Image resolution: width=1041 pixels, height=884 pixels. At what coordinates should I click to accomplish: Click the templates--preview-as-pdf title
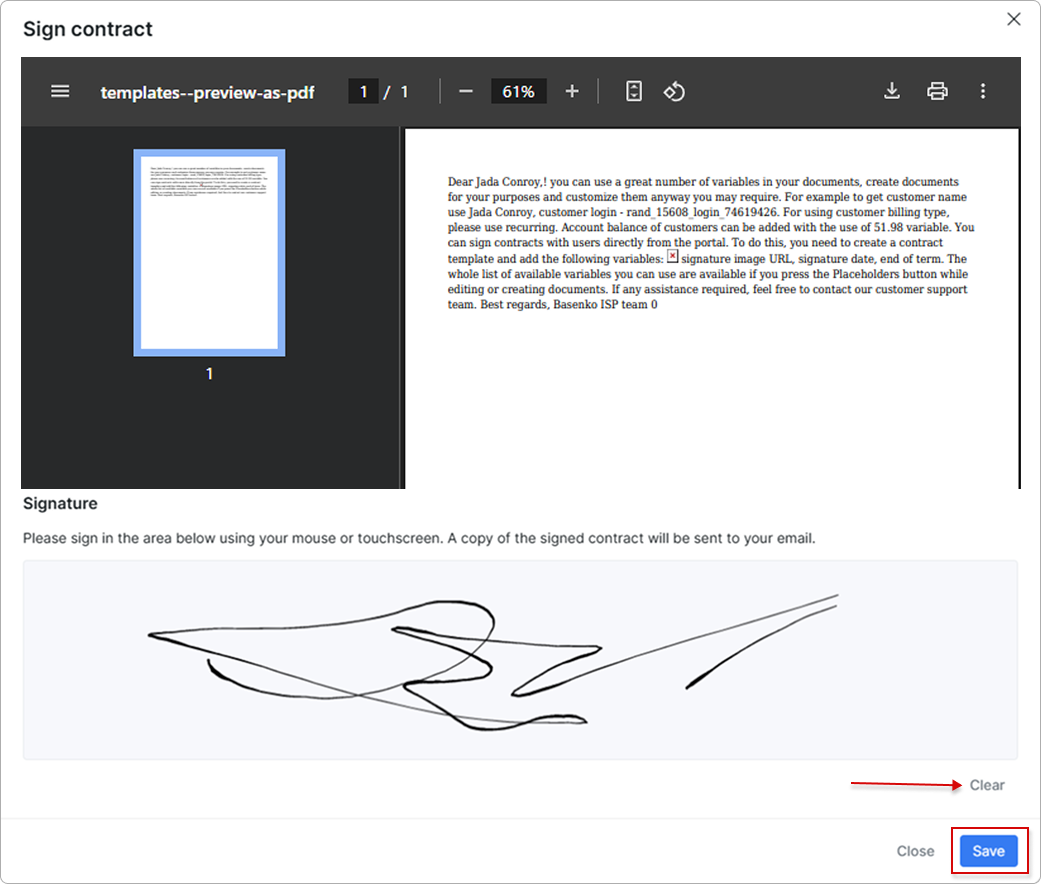coord(207,92)
